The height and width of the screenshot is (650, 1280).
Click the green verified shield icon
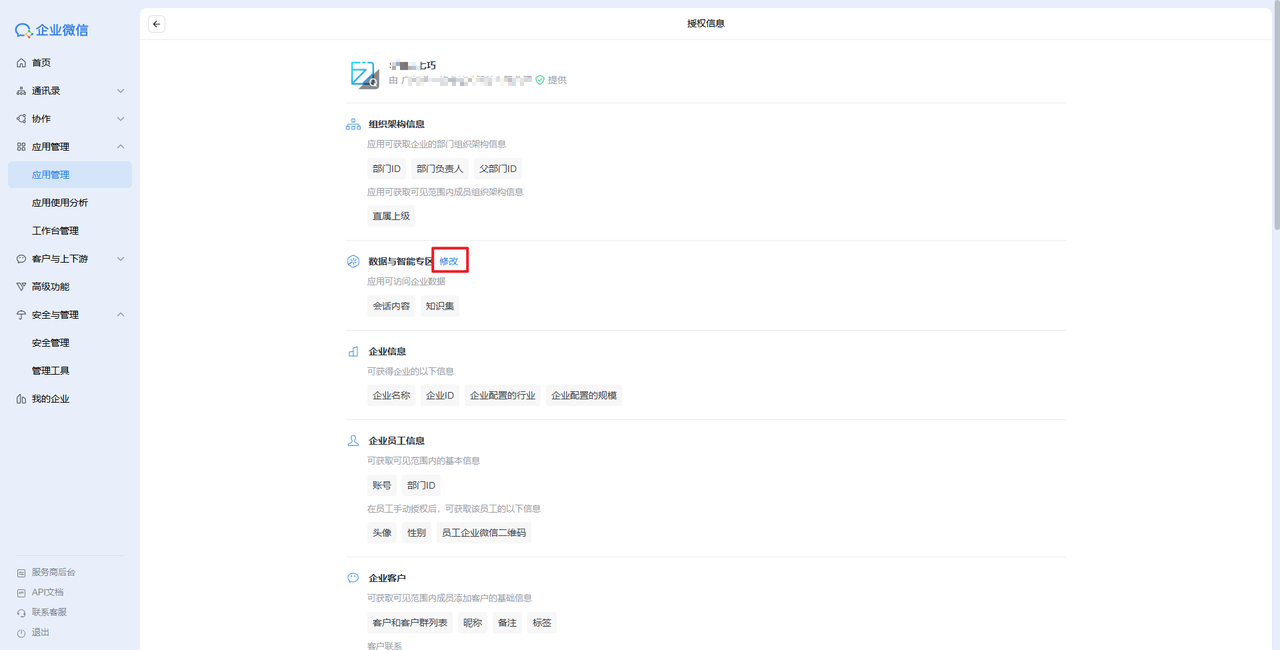[x=540, y=80]
